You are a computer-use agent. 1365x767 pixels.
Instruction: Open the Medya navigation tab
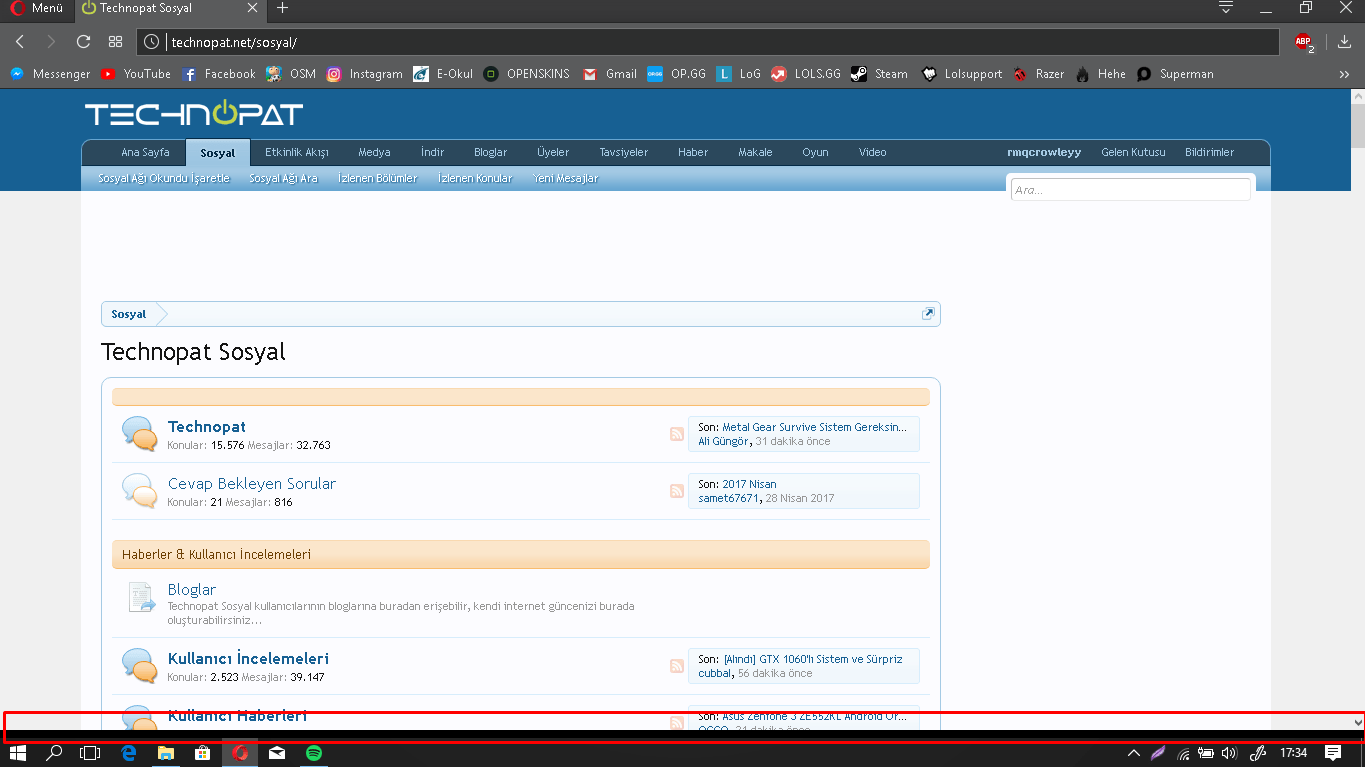tap(374, 153)
